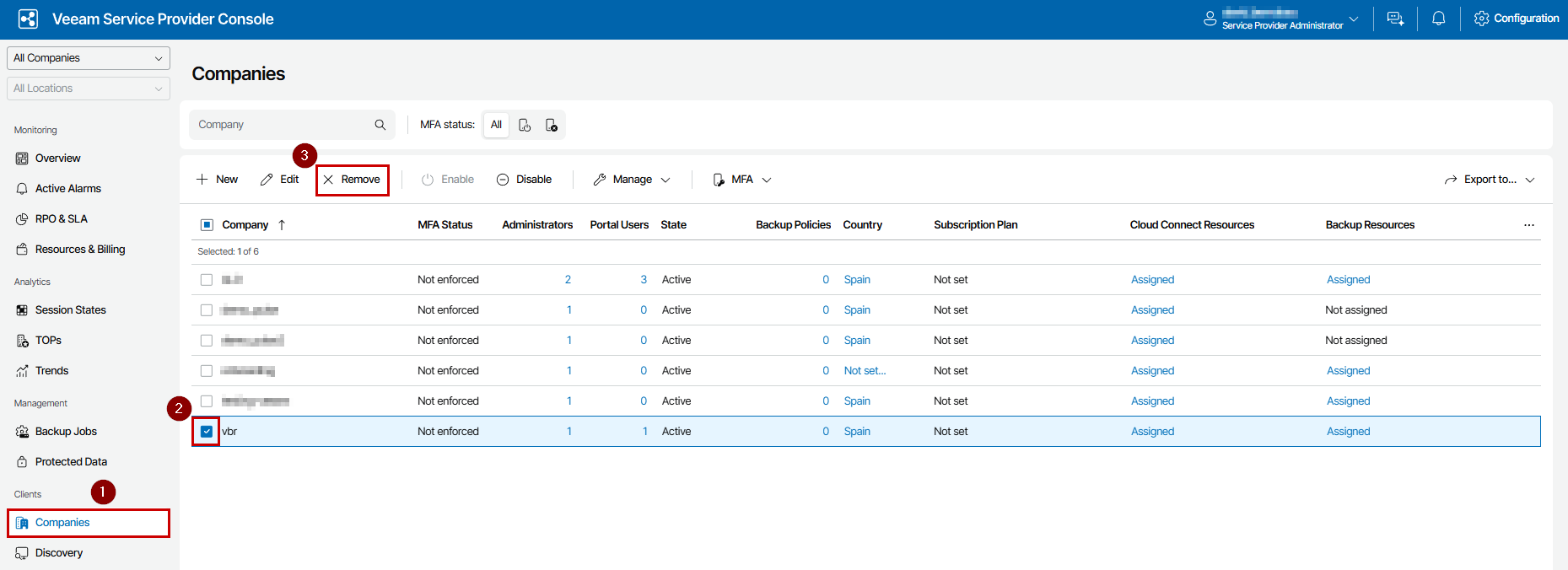Click the notifications bell icon

click(1438, 19)
